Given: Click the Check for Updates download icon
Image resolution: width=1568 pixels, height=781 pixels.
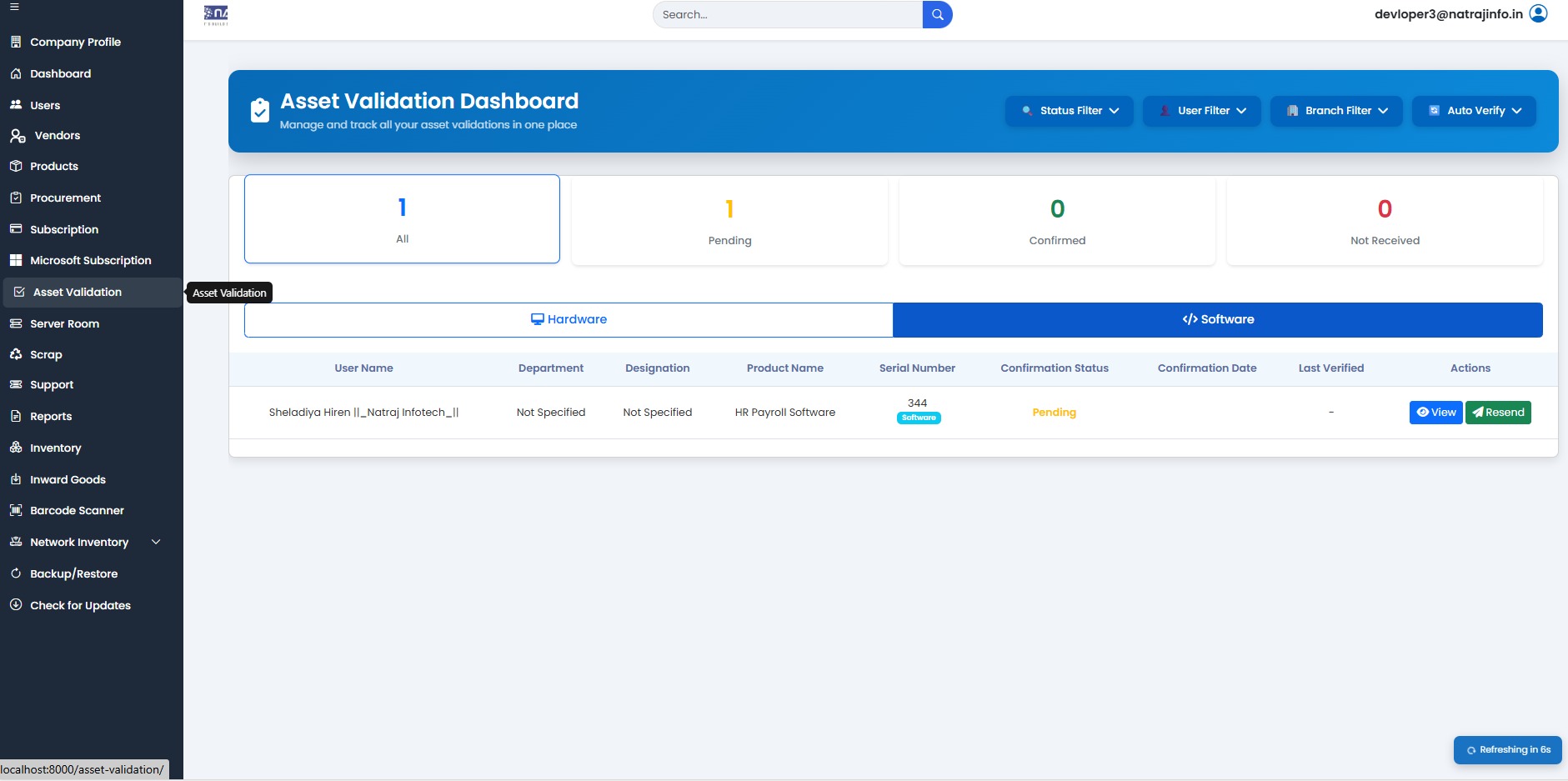Looking at the screenshot, I should point(16,605).
